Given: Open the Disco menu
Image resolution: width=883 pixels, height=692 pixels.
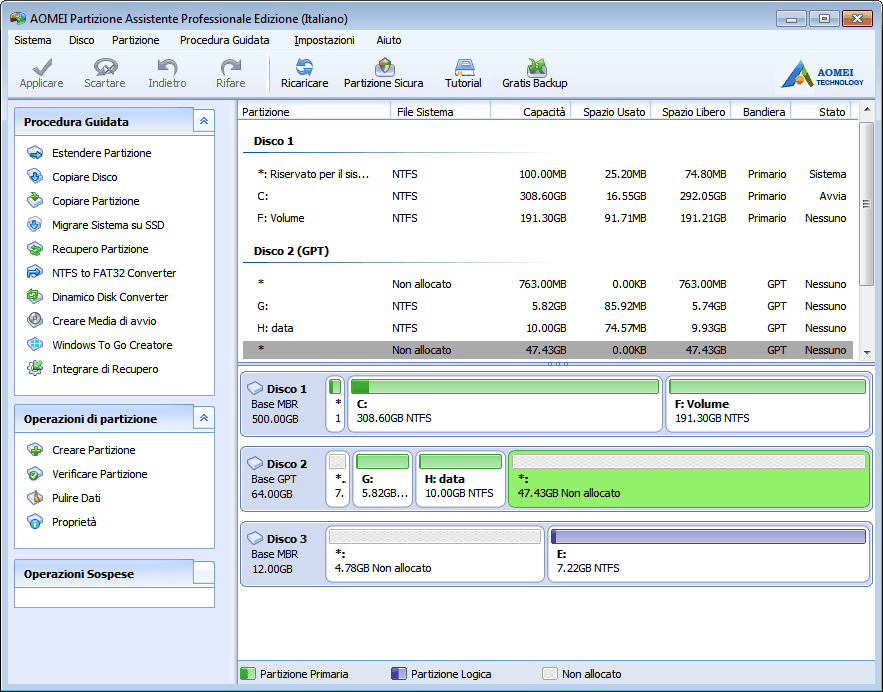Looking at the screenshot, I should click(82, 40).
